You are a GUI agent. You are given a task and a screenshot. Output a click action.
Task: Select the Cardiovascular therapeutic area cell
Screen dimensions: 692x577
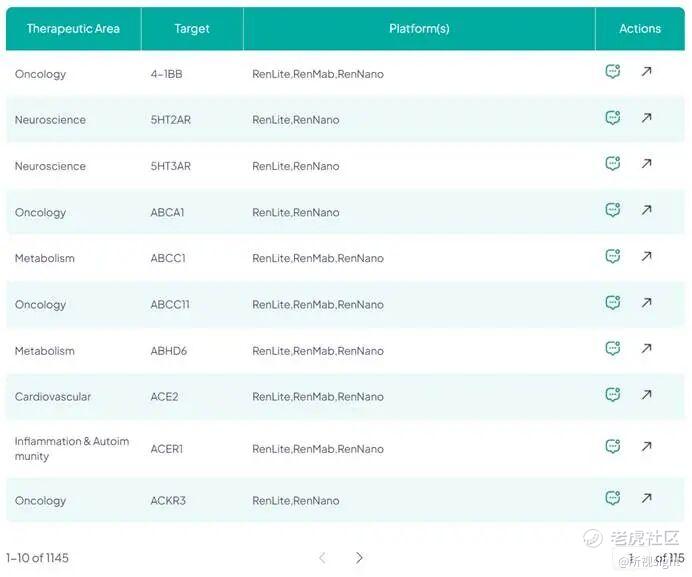(53, 397)
